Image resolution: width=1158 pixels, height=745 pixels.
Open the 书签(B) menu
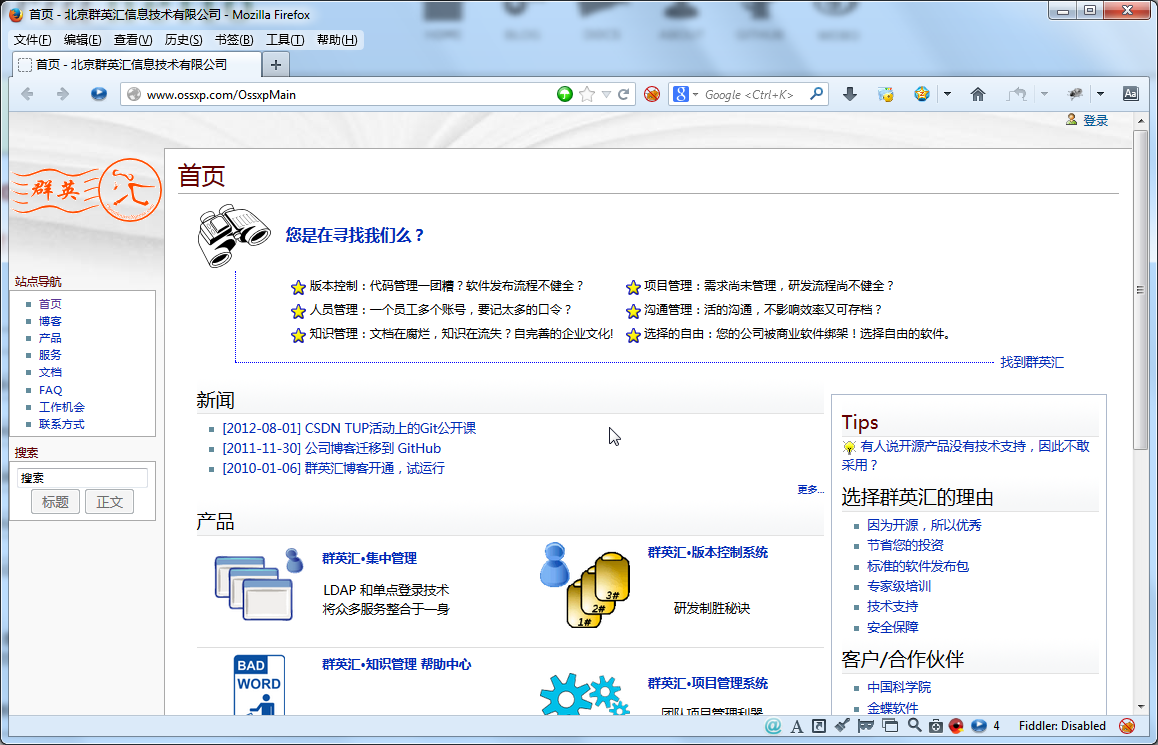coord(234,40)
